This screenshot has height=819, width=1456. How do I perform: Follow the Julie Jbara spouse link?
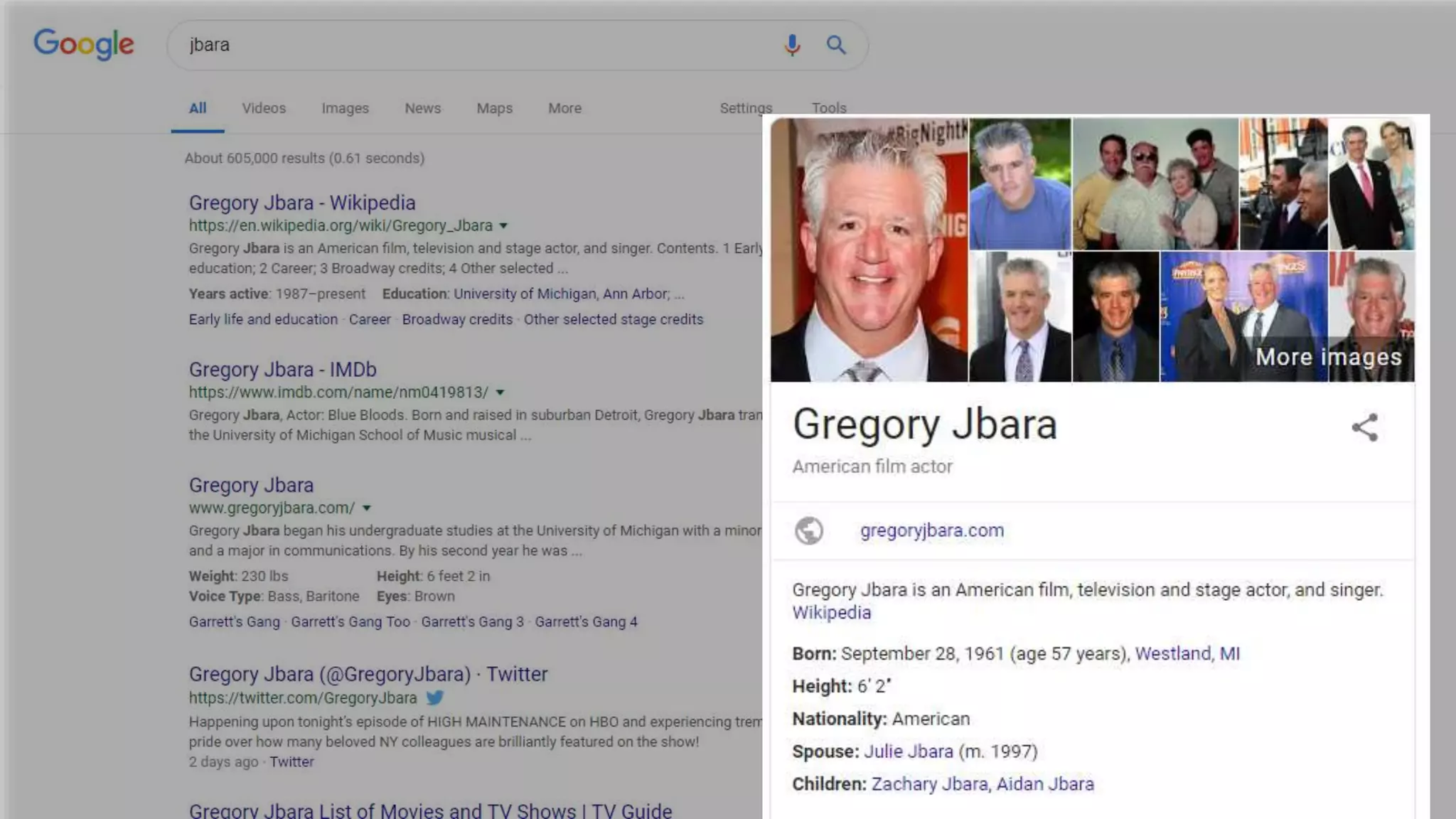point(908,751)
